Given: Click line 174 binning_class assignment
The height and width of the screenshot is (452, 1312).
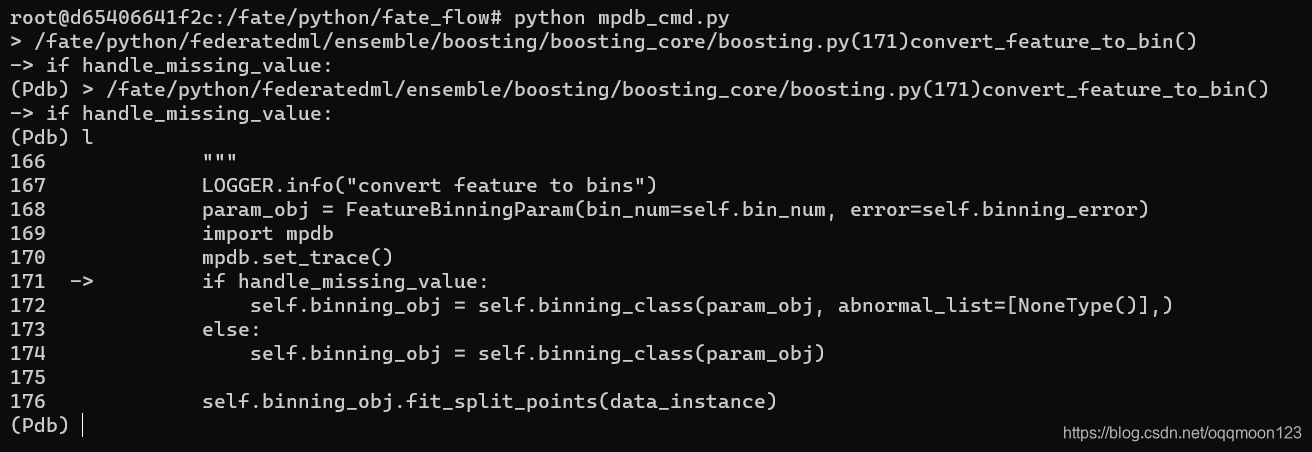Looking at the screenshot, I should 537,353.
